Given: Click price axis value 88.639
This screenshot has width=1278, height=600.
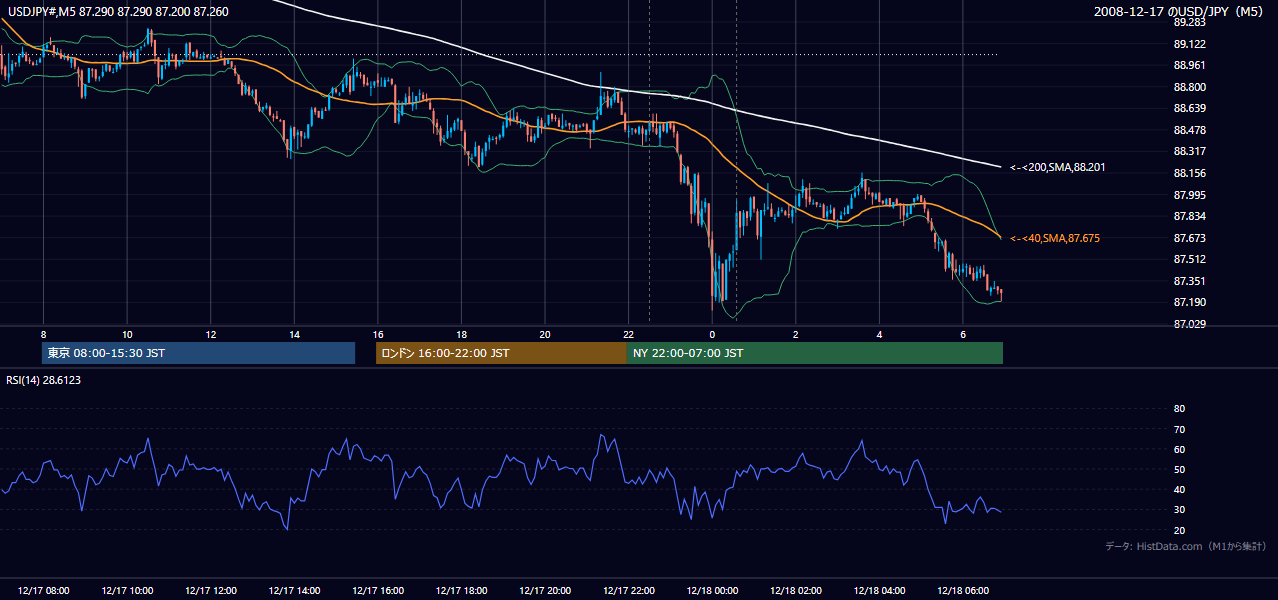Looking at the screenshot, I should pyautogui.click(x=1189, y=108).
